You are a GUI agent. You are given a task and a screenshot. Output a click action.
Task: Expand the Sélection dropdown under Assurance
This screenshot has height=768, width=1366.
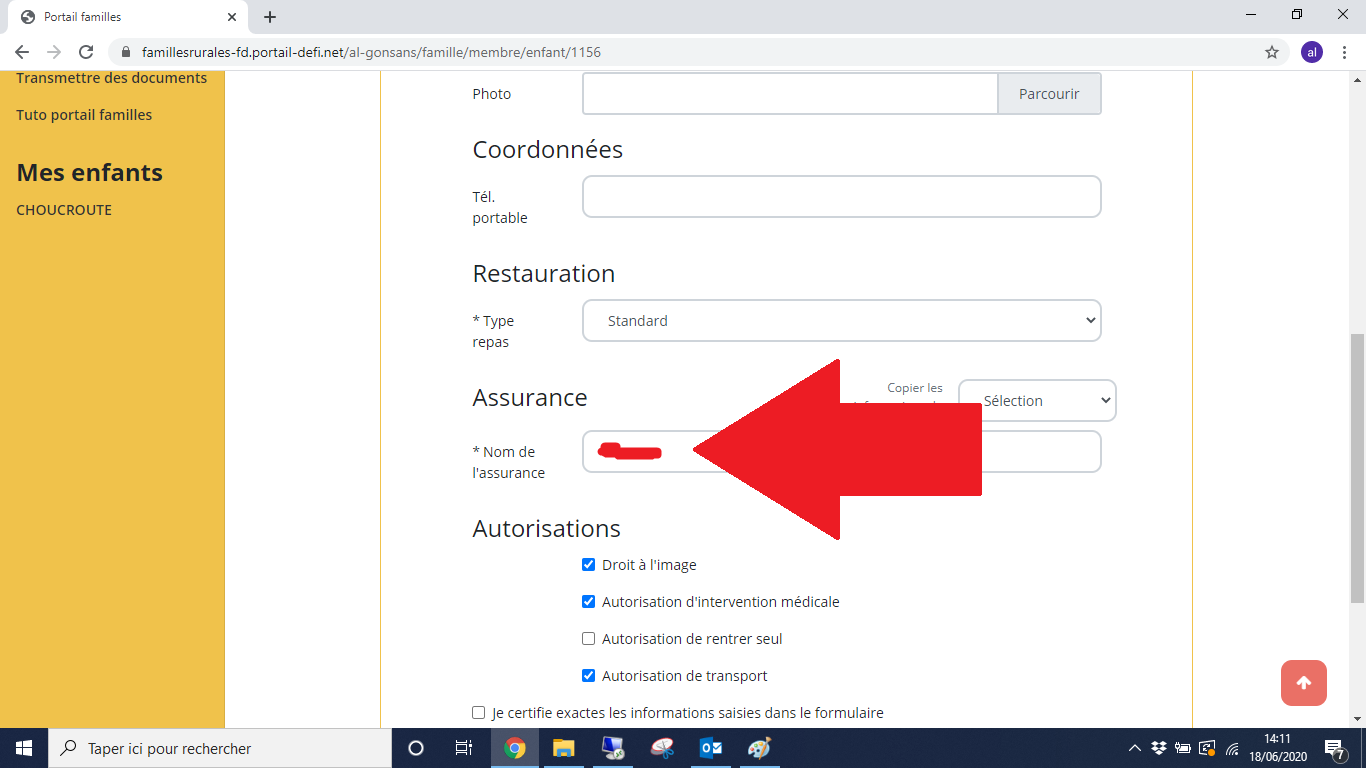(x=1037, y=401)
